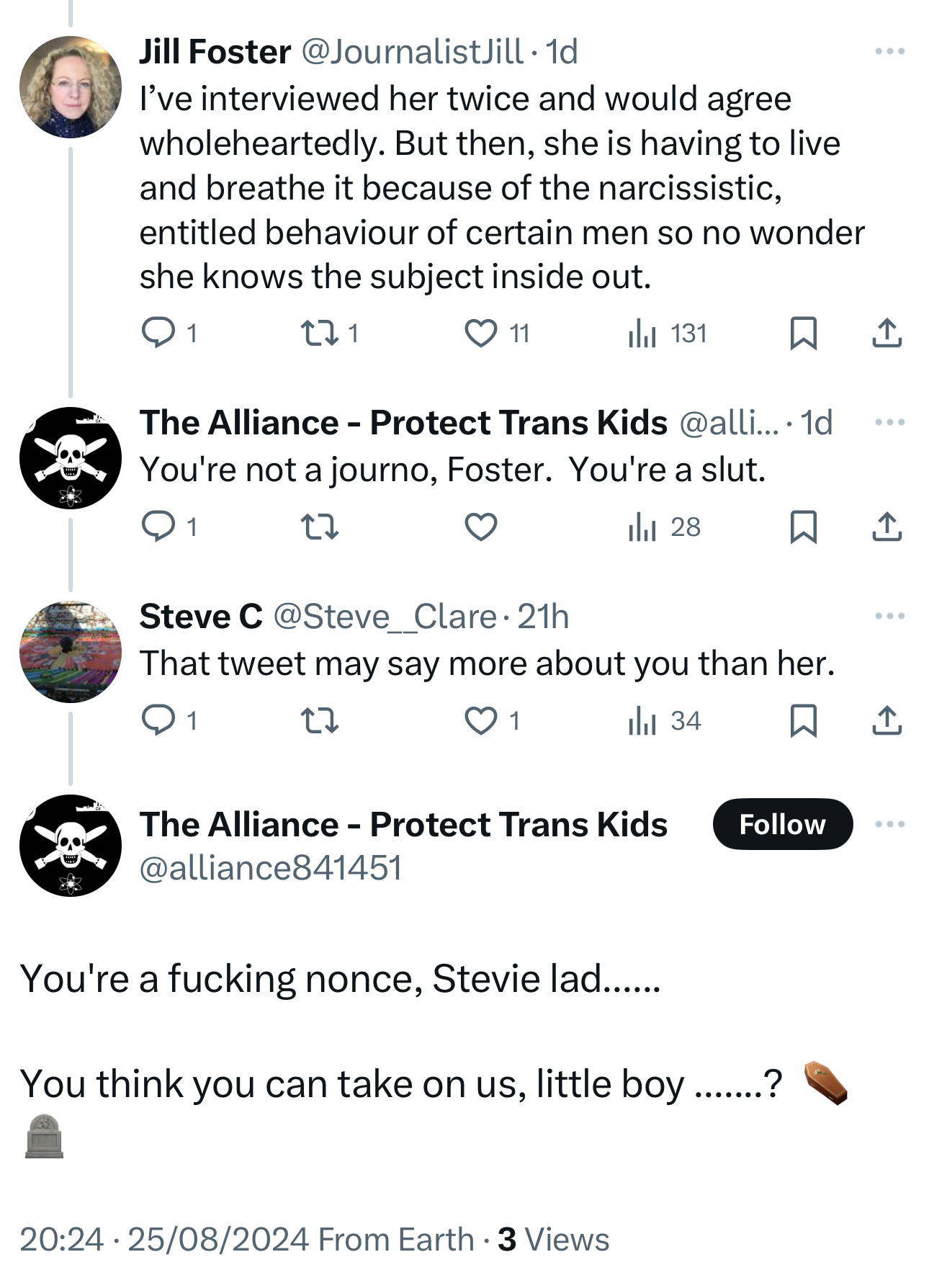
Task: Open more options on Steve C's tweet
Action: click(x=890, y=617)
